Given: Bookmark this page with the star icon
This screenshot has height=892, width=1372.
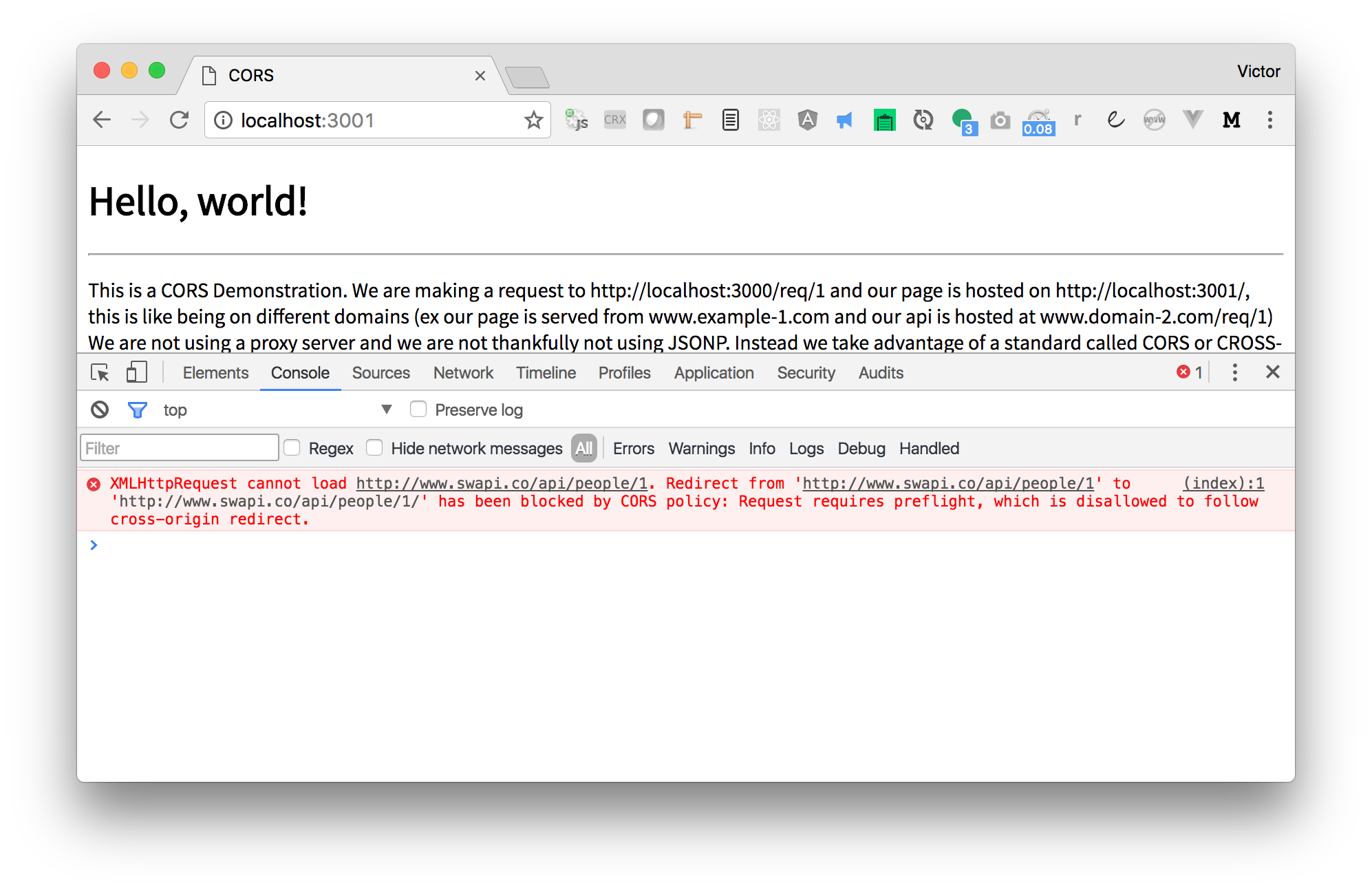Looking at the screenshot, I should 533,120.
